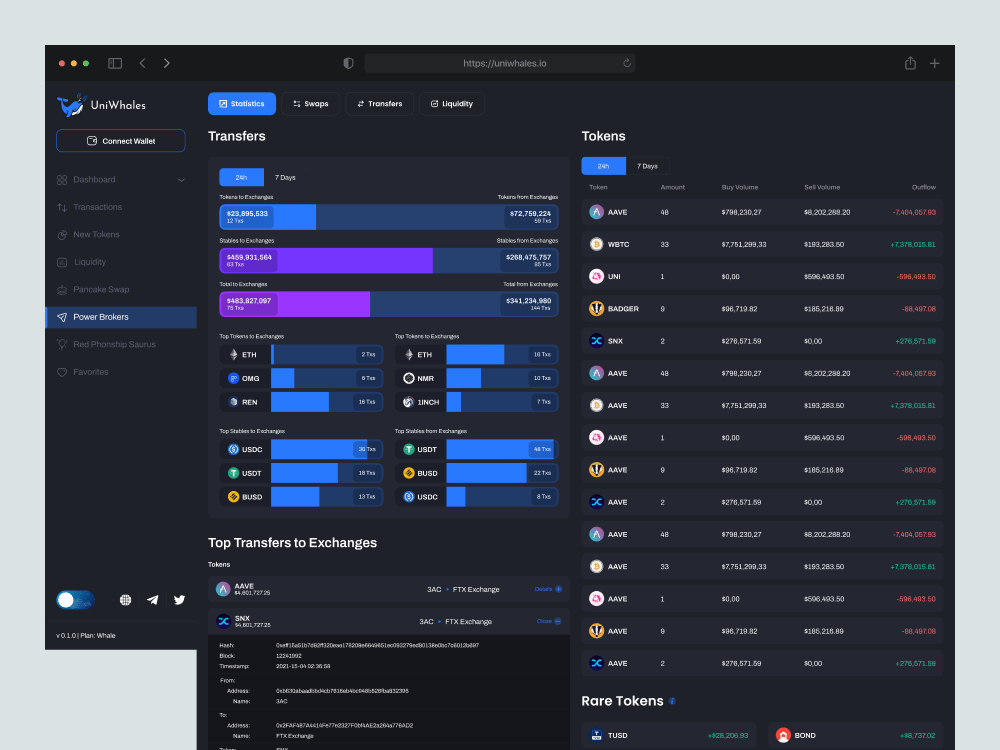Click UNI outflow -596,493.50

tap(916, 277)
